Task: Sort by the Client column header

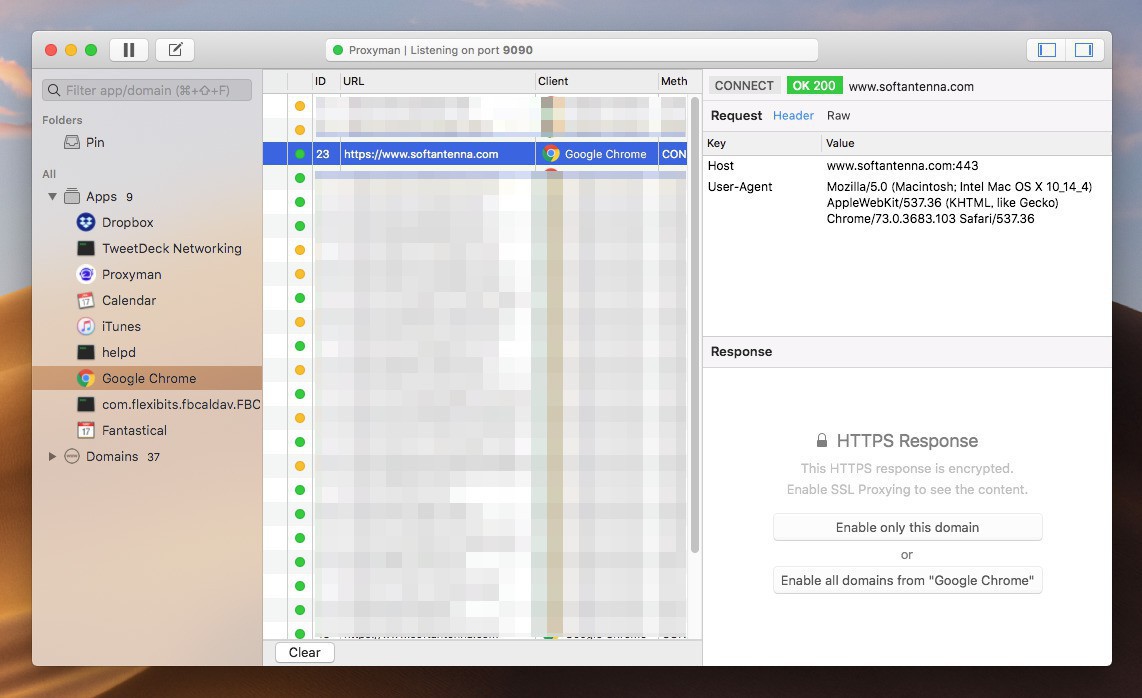Action: (x=596, y=81)
